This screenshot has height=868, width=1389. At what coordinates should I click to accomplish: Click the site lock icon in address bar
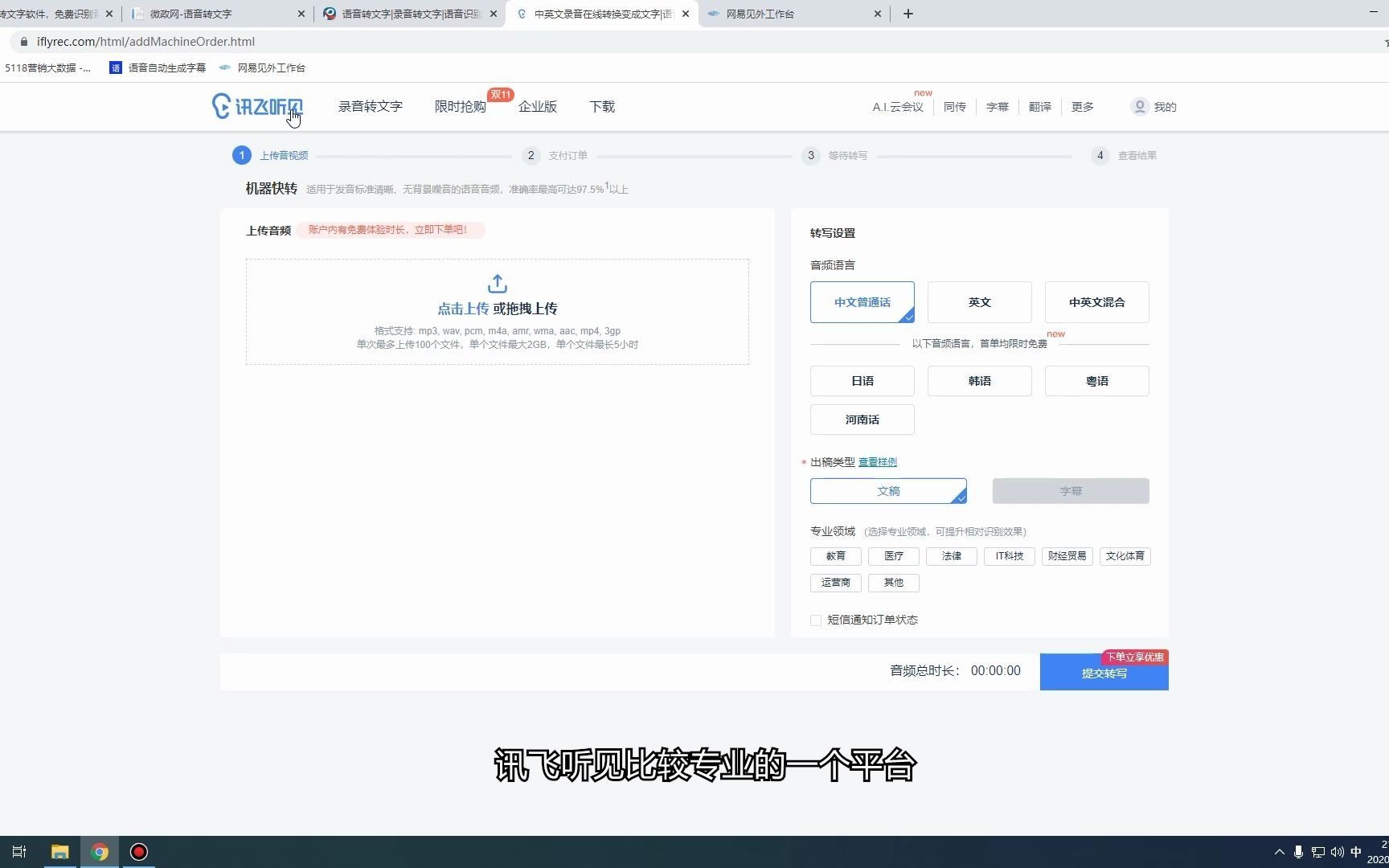[24, 42]
